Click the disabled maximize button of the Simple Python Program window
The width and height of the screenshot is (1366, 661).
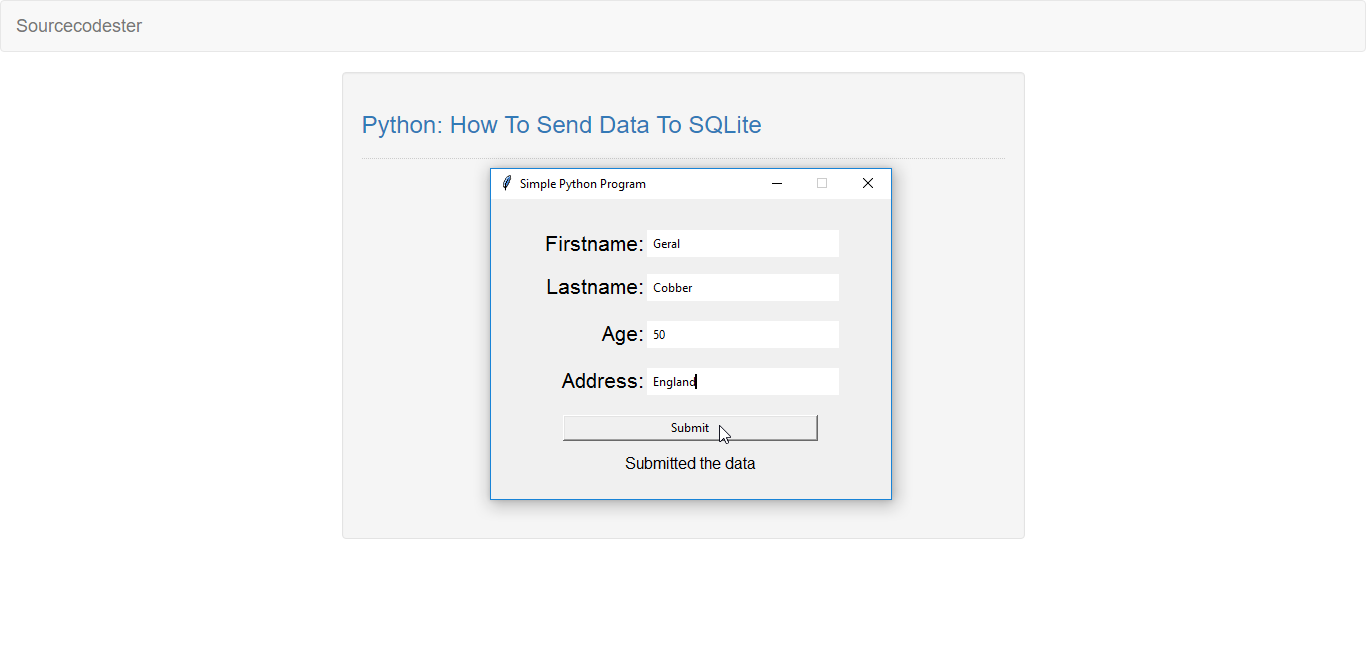pyautogui.click(x=822, y=184)
